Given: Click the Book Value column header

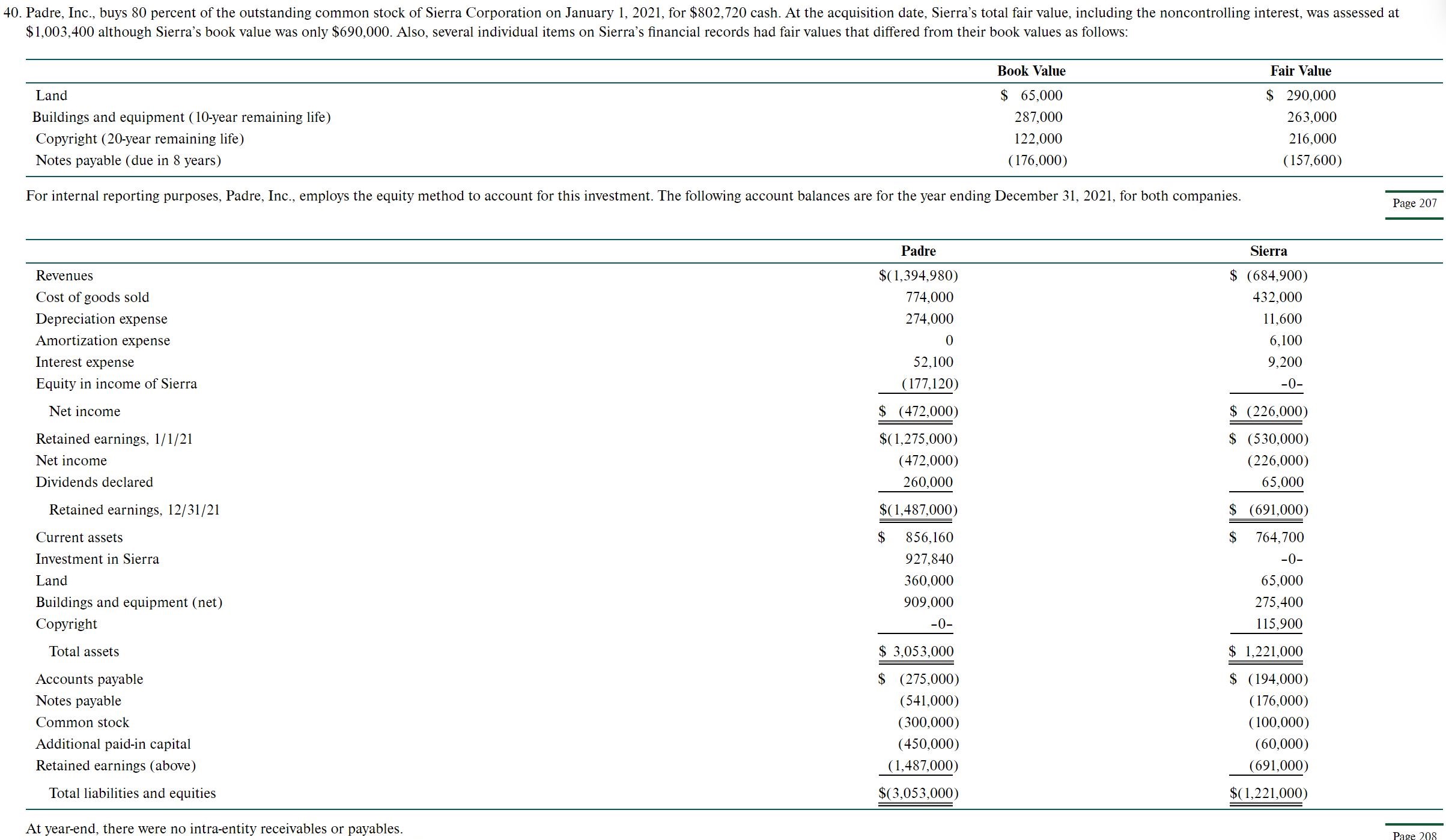Looking at the screenshot, I should (1031, 71).
